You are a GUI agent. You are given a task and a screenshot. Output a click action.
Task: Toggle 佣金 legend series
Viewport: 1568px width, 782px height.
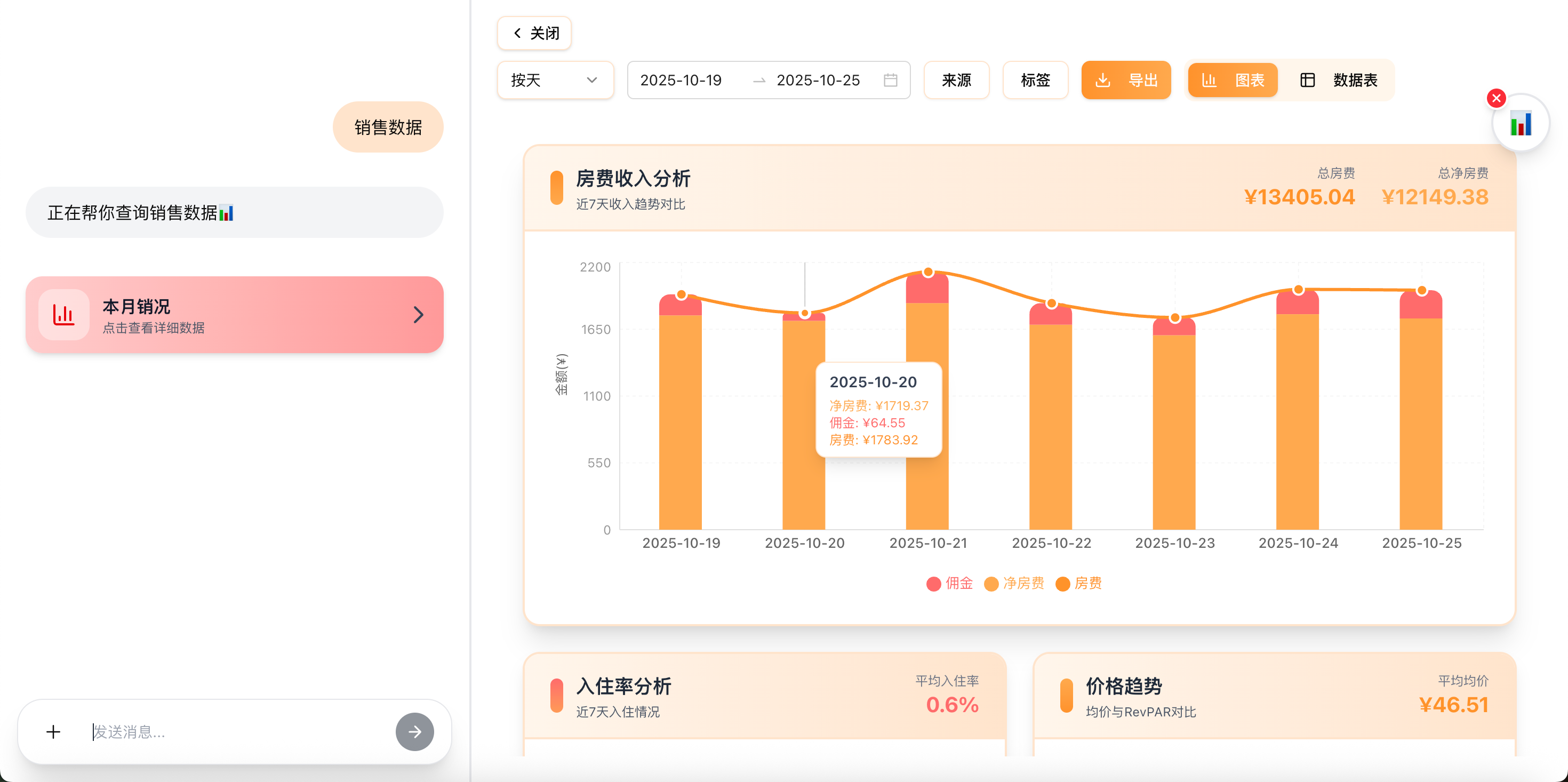point(949,584)
